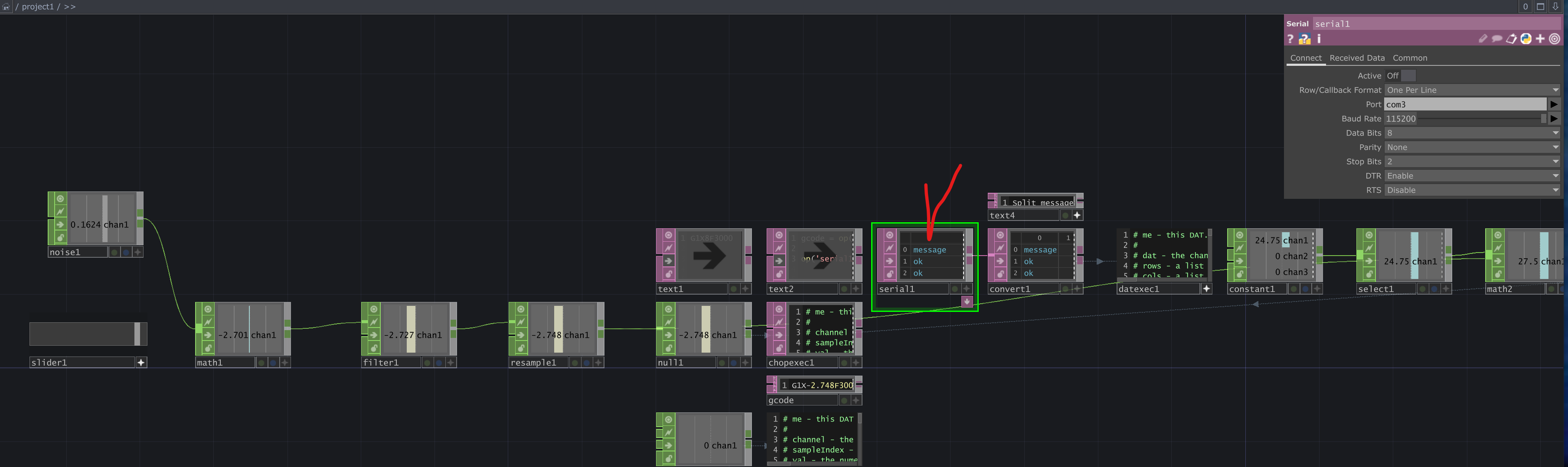Open Row/Callback Format dropdown
Screen dimensions: 1568x467
coord(1473,90)
